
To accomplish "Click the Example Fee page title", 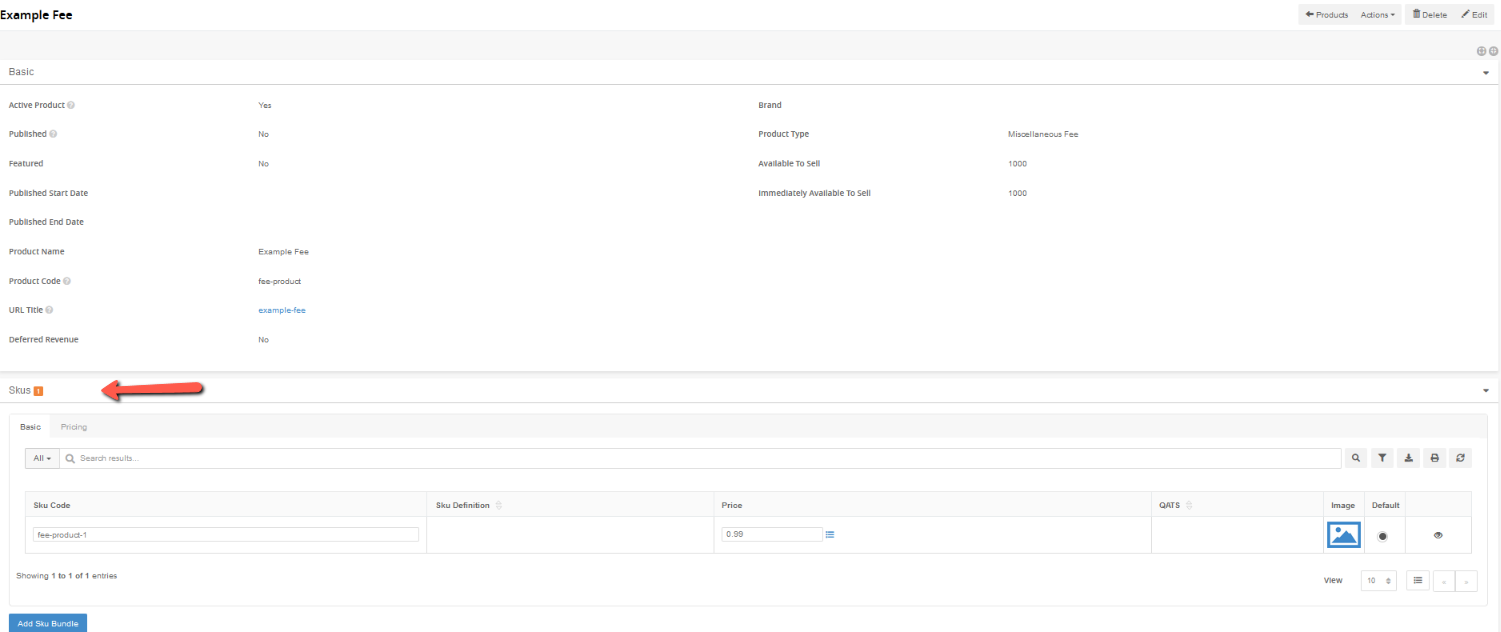I will [36, 15].
